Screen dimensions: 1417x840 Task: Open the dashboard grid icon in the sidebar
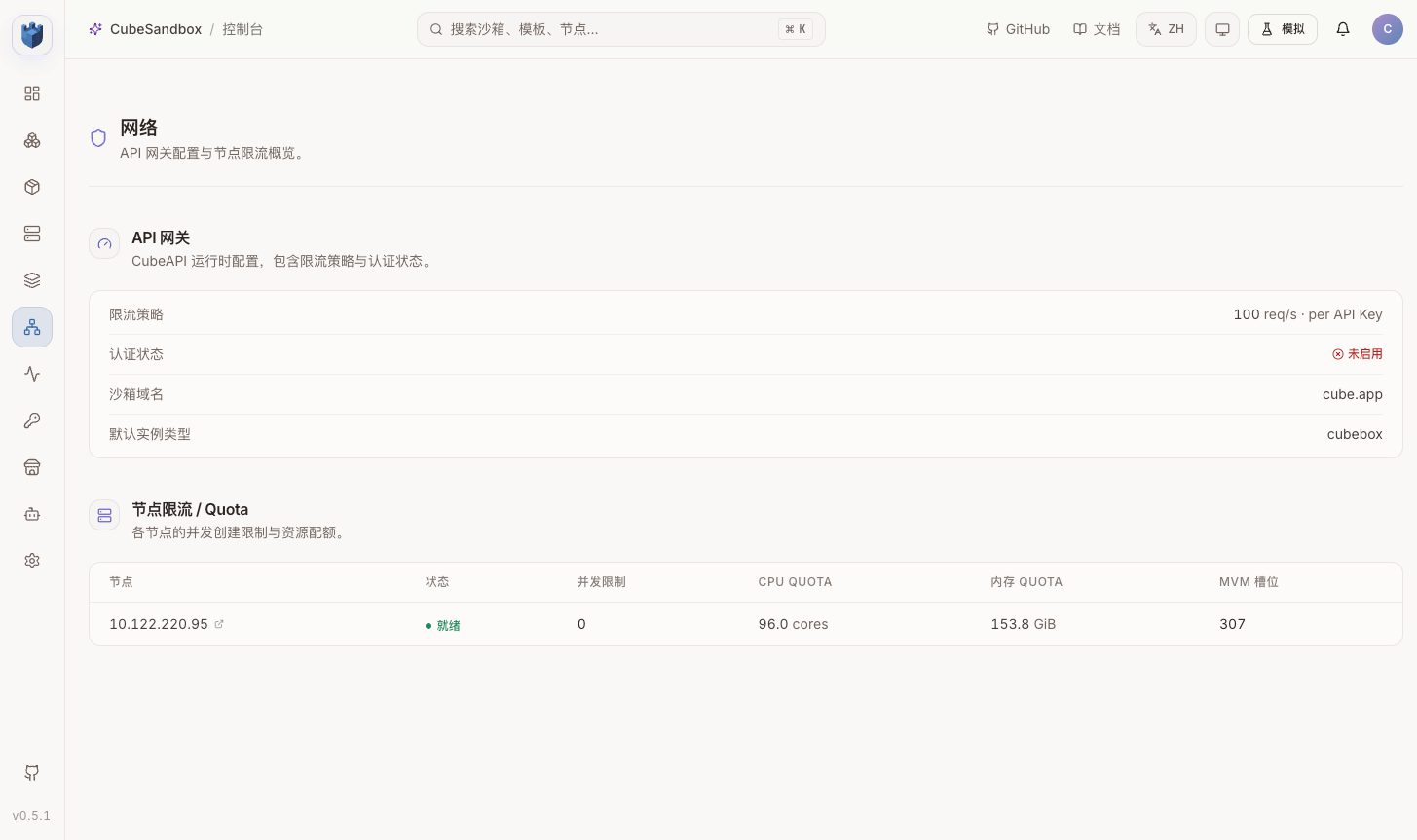click(x=32, y=93)
